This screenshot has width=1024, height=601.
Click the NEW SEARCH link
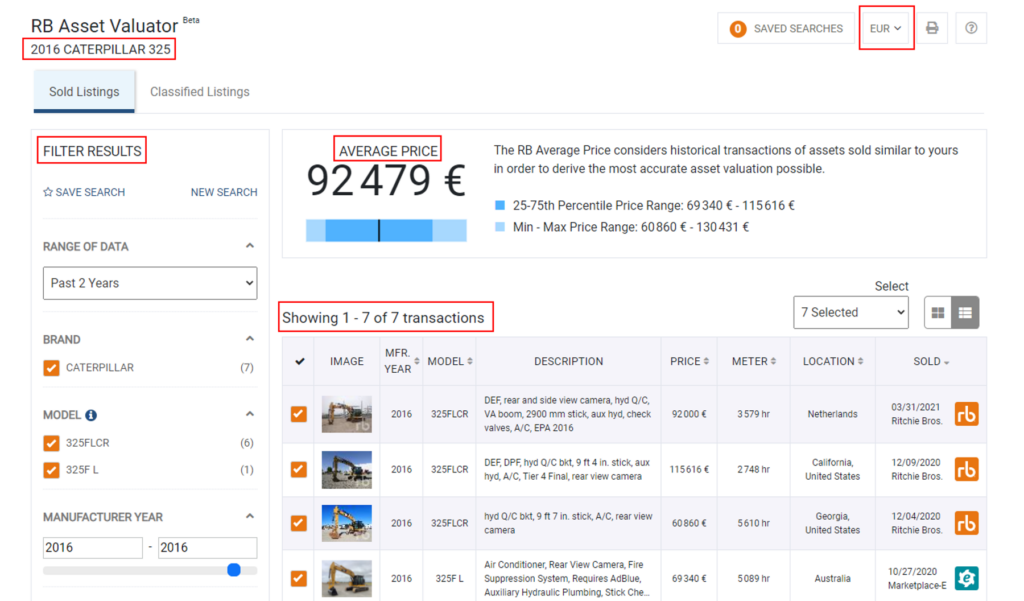click(x=224, y=192)
